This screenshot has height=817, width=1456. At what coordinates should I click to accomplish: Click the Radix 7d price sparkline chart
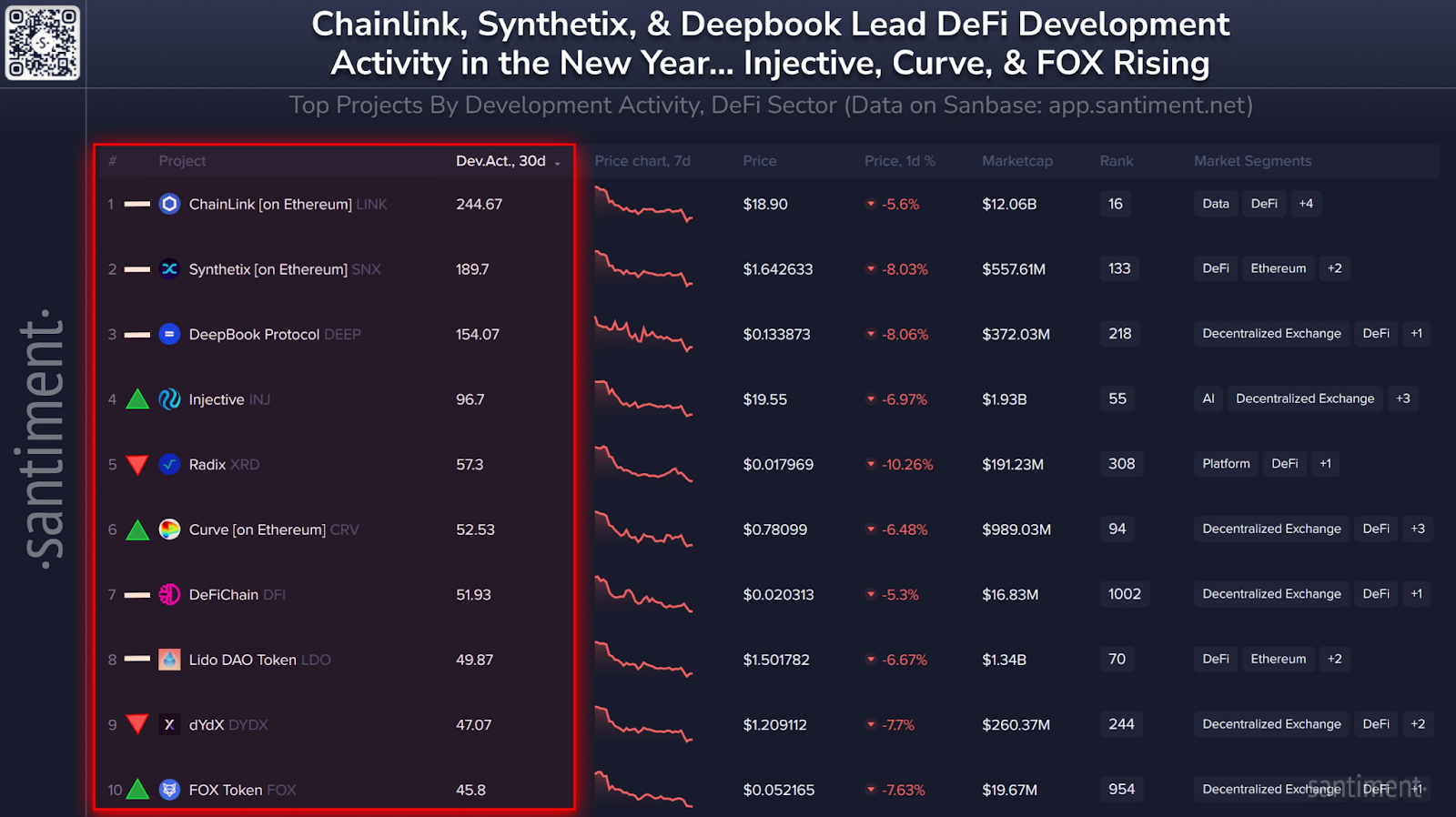tap(643, 464)
